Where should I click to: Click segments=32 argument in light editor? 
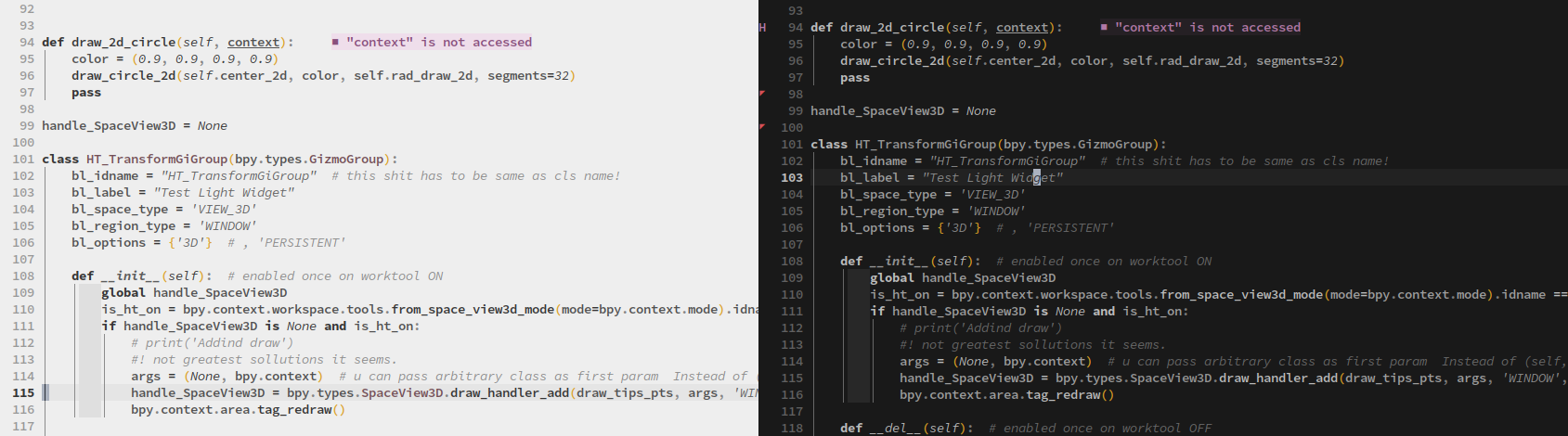point(528,76)
